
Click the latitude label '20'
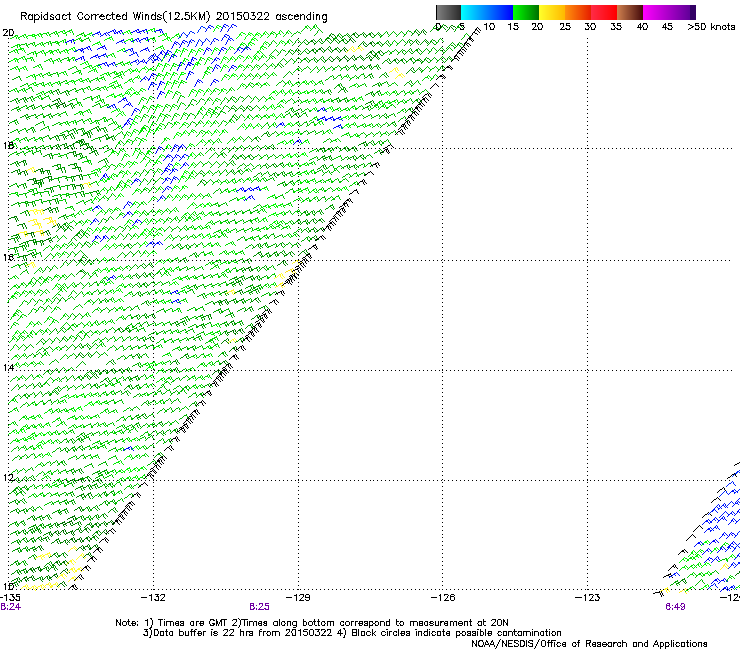point(8,33)
